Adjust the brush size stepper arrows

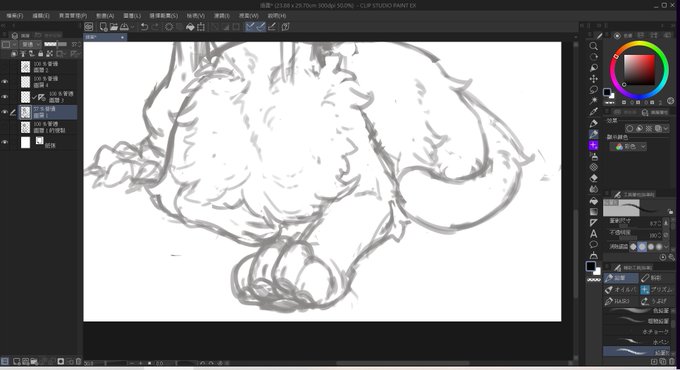(x=659, y=224)
